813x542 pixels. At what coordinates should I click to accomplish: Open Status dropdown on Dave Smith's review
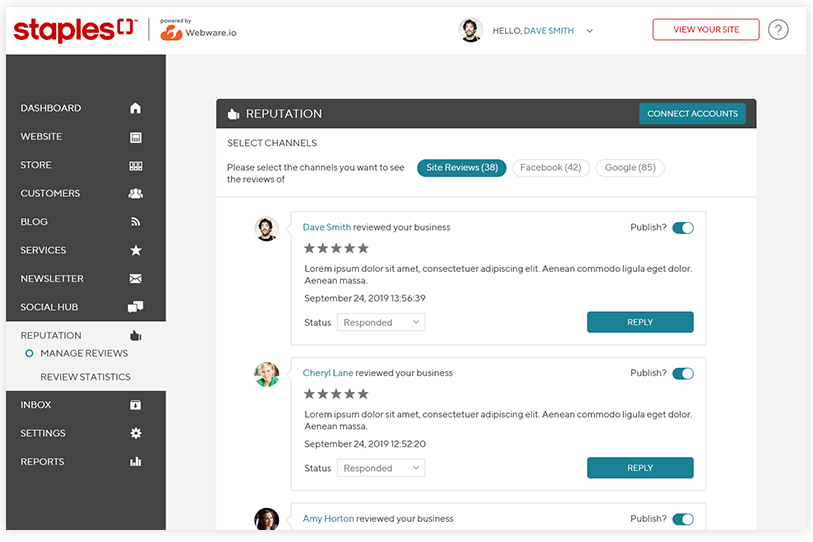381,322
